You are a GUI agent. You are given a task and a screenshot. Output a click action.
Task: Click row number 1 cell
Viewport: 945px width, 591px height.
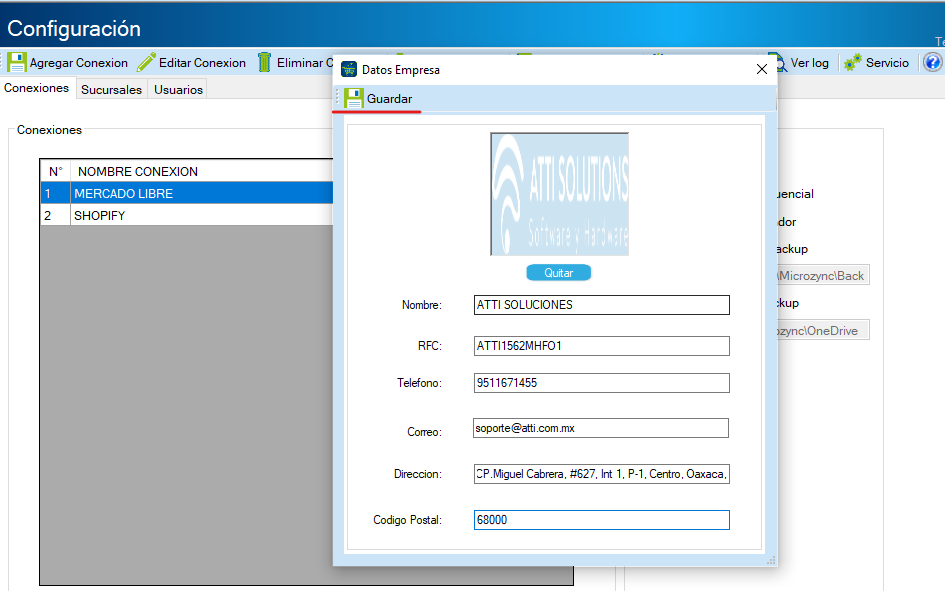(x=55, y=193)
